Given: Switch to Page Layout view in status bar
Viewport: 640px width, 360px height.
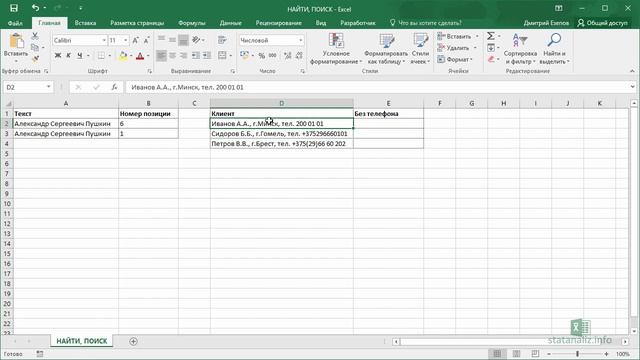Looking at the screenshot, I should (516, 354).
